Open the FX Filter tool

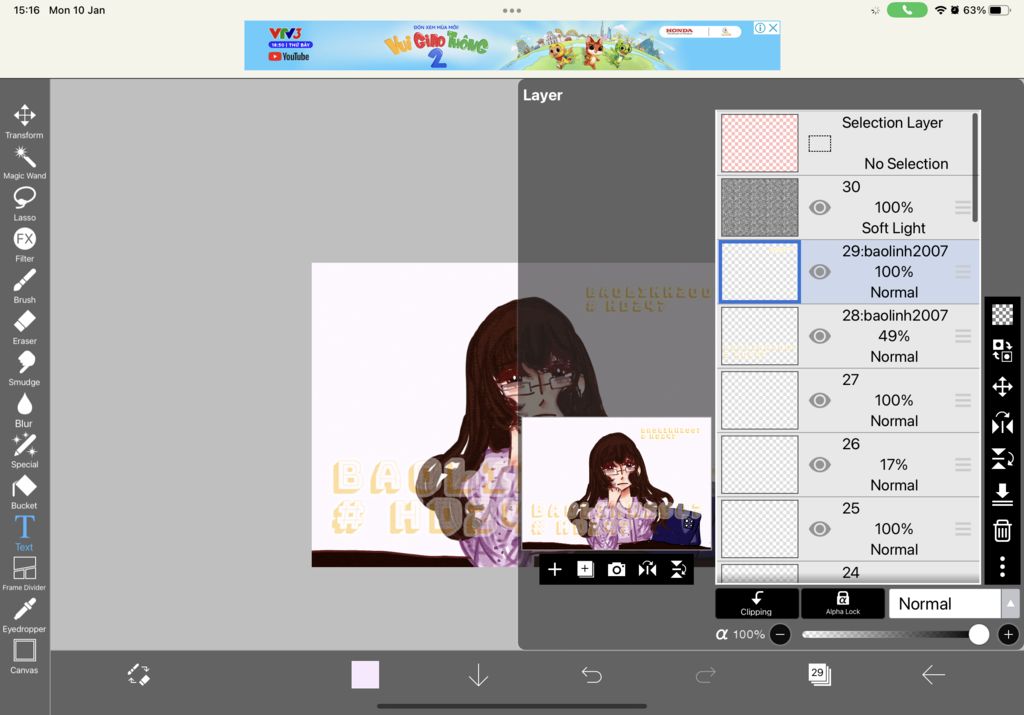pos(24,245)
